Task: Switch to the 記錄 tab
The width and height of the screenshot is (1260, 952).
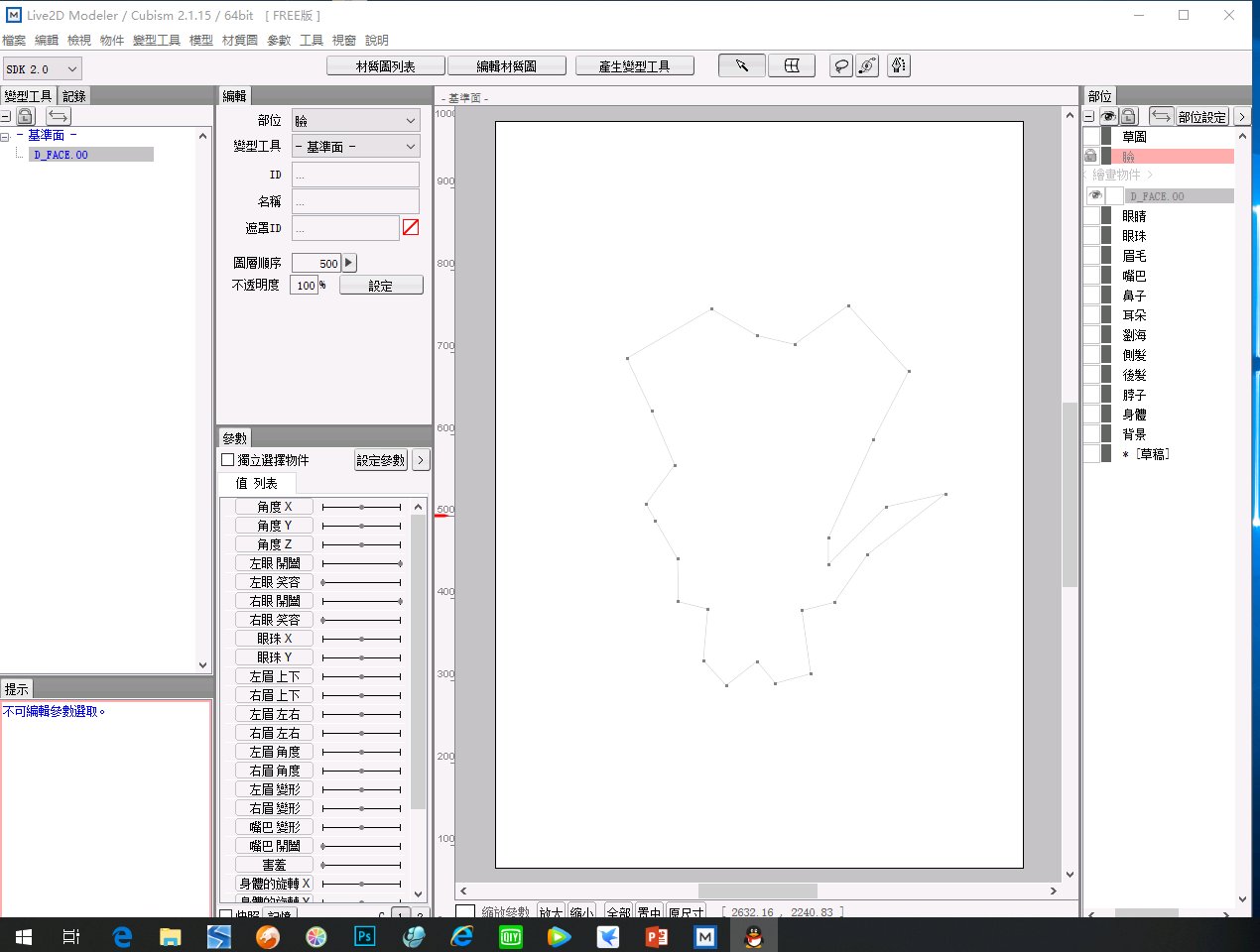Action: tap(74, 95)
